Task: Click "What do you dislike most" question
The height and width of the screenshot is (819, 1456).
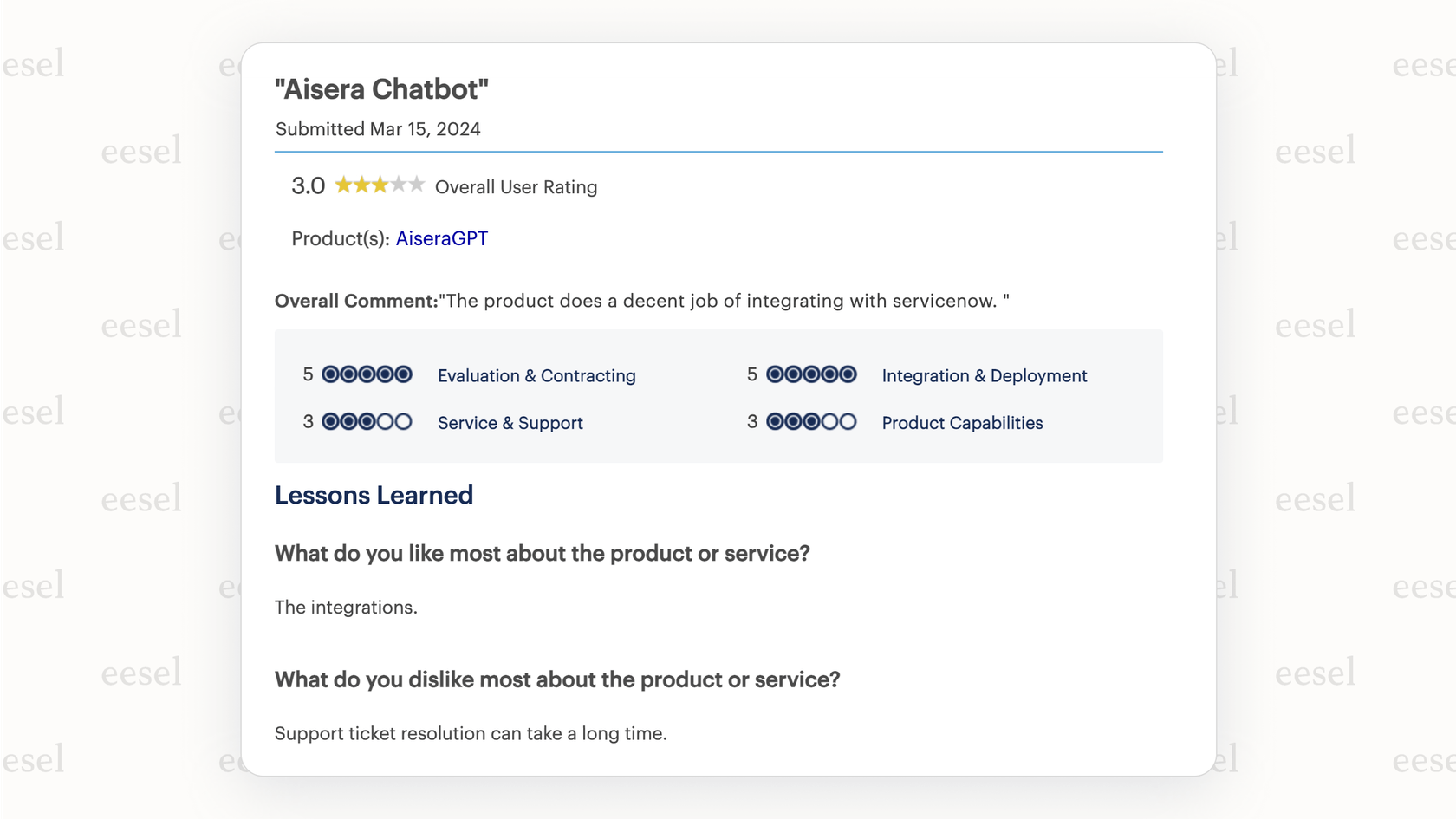Action: [557, 679]
